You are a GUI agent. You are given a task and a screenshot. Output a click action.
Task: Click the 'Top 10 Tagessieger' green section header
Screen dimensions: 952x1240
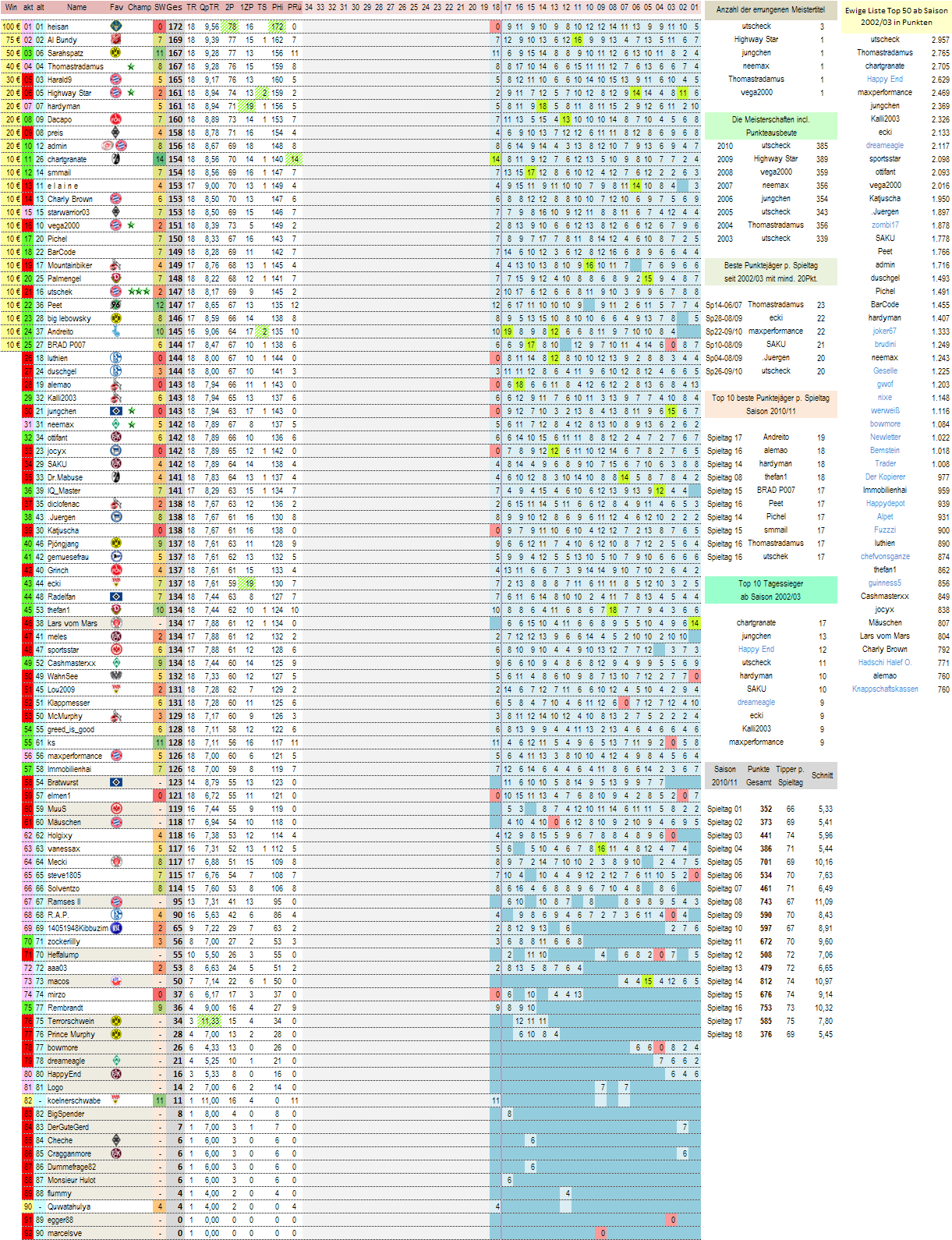tap(770, 590)
